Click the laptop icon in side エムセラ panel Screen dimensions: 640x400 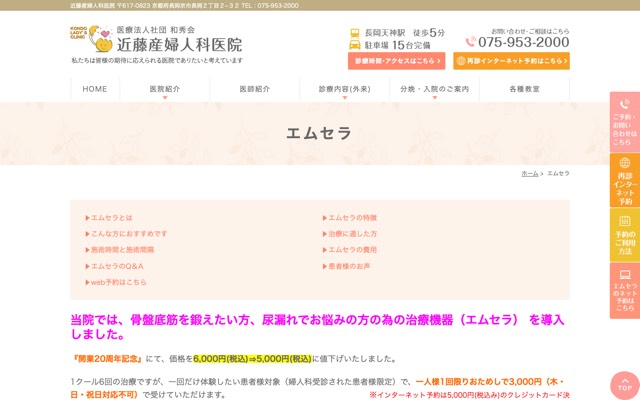[x=624, y=274]
